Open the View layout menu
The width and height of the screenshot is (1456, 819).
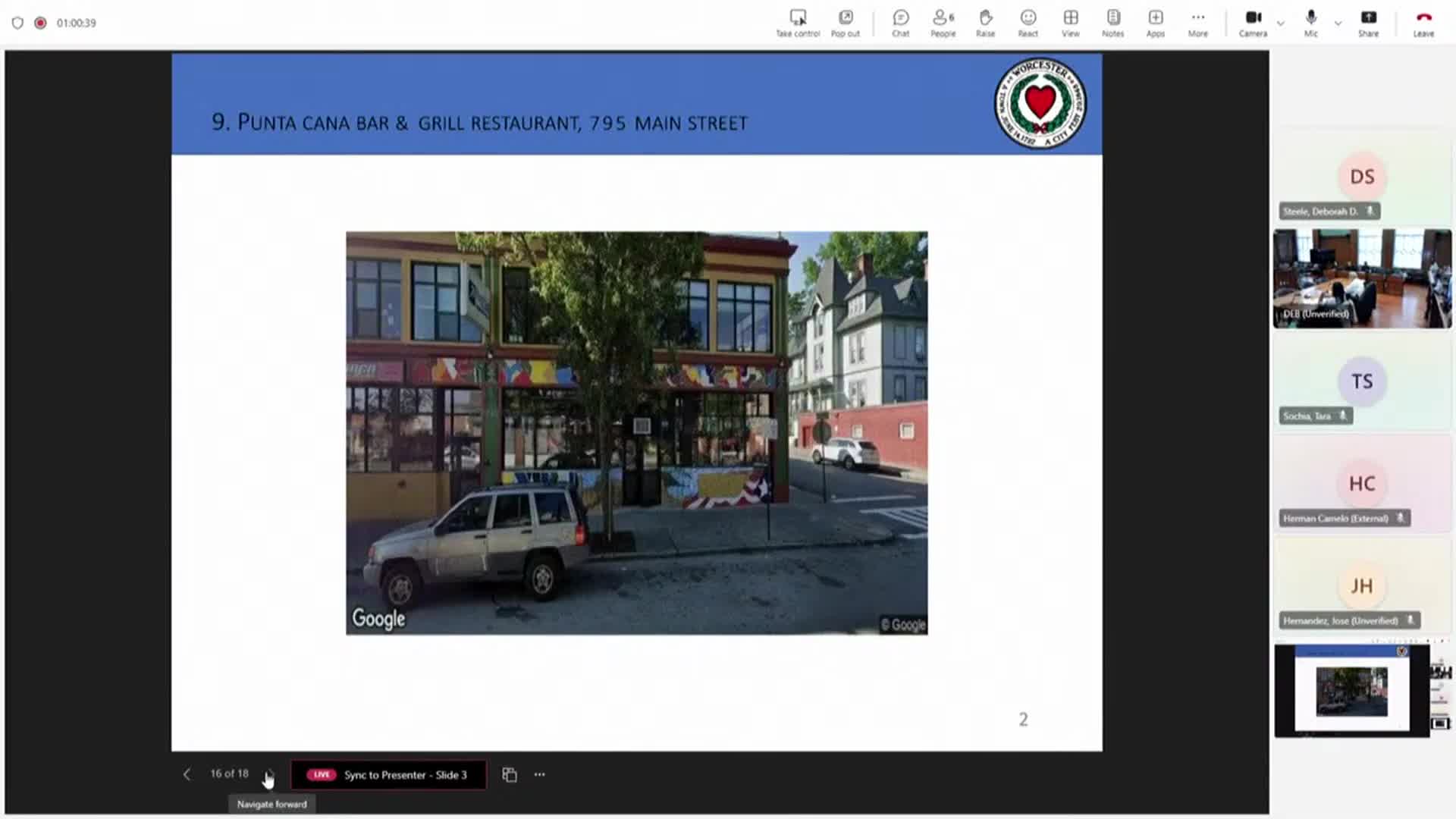point(1070,22)
